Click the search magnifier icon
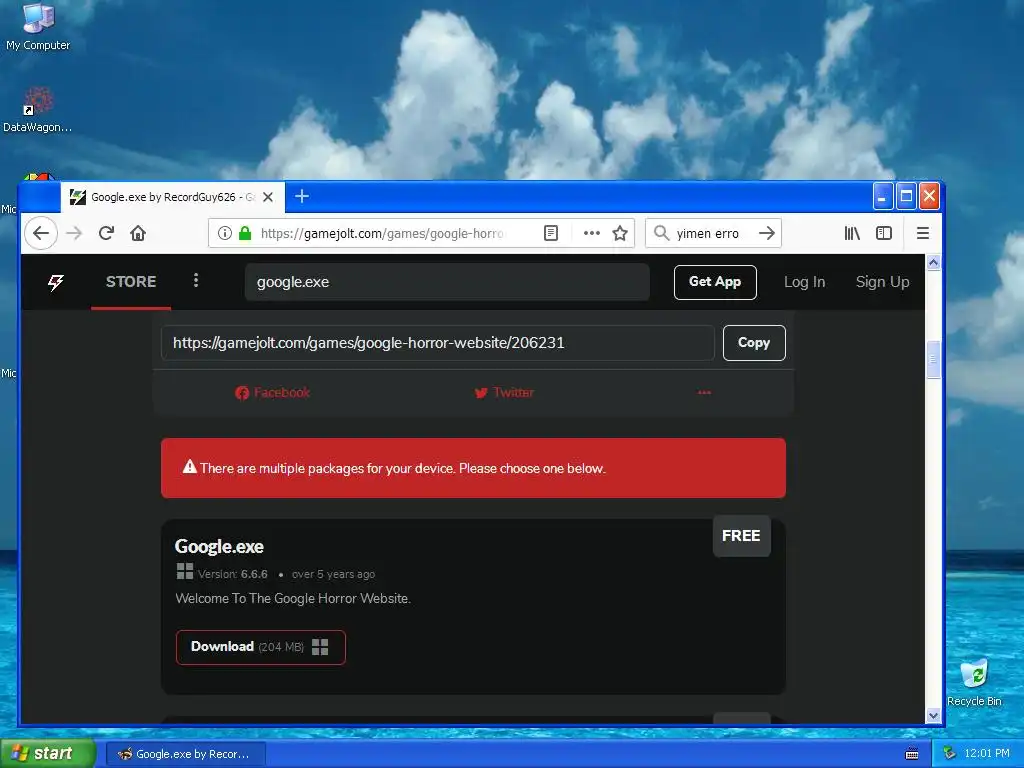1024x768 pixels. [662, 233]
